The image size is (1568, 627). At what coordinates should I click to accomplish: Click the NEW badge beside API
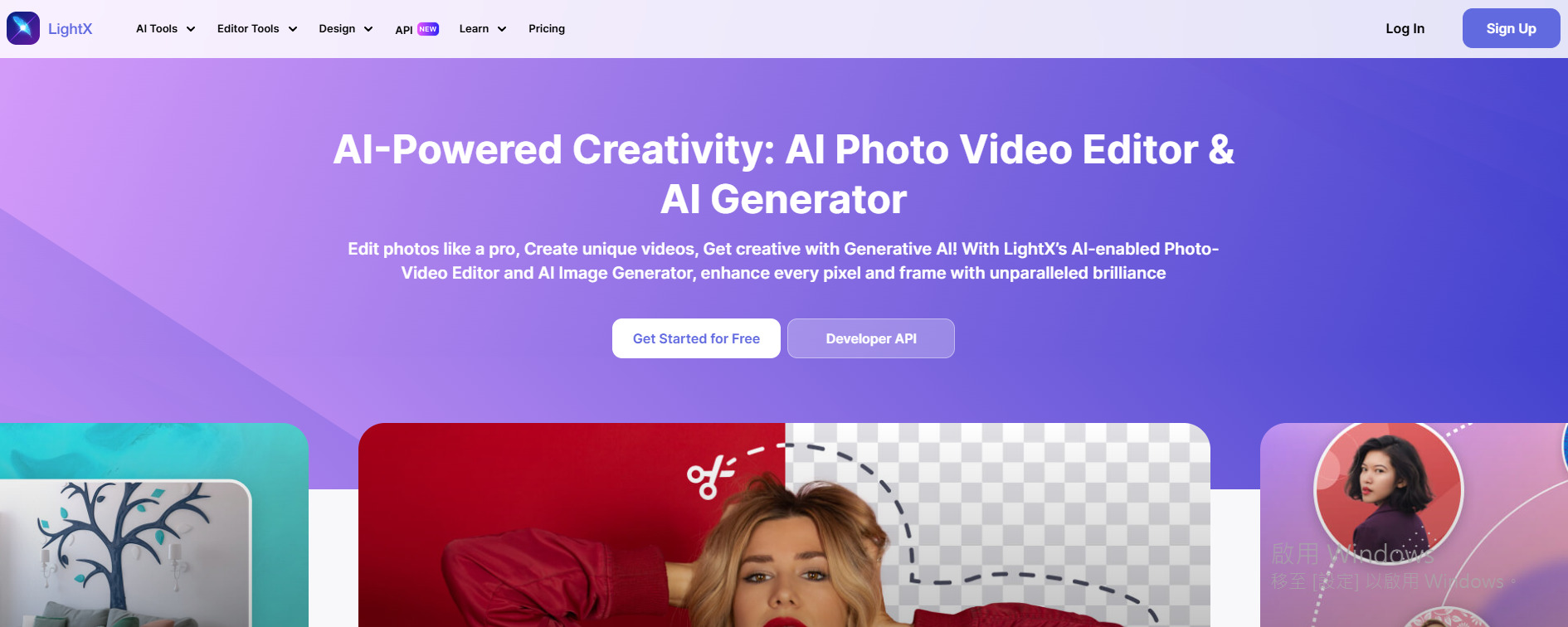pos(428,29)
